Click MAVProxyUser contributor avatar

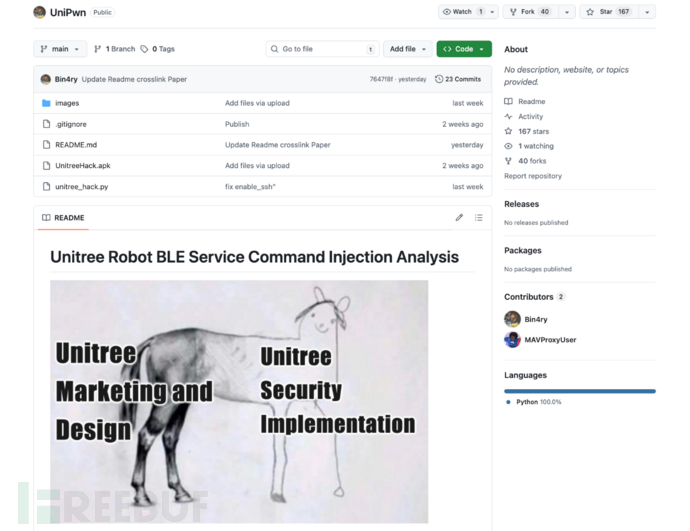(512, 340)
